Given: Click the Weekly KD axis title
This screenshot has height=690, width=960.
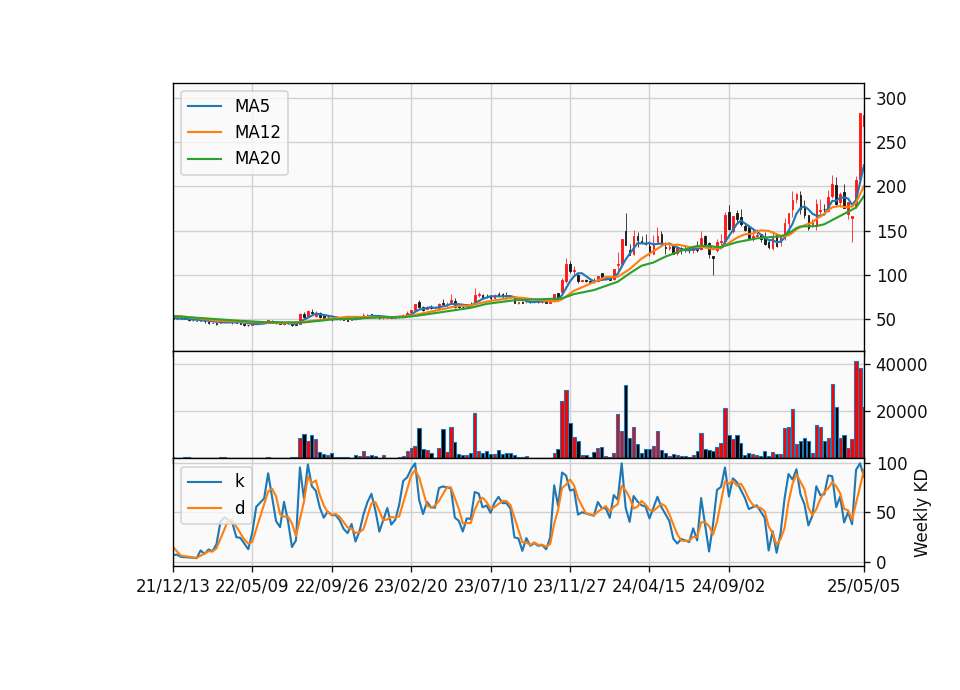Looking at the screenshot, I should [x=920, y=514].
